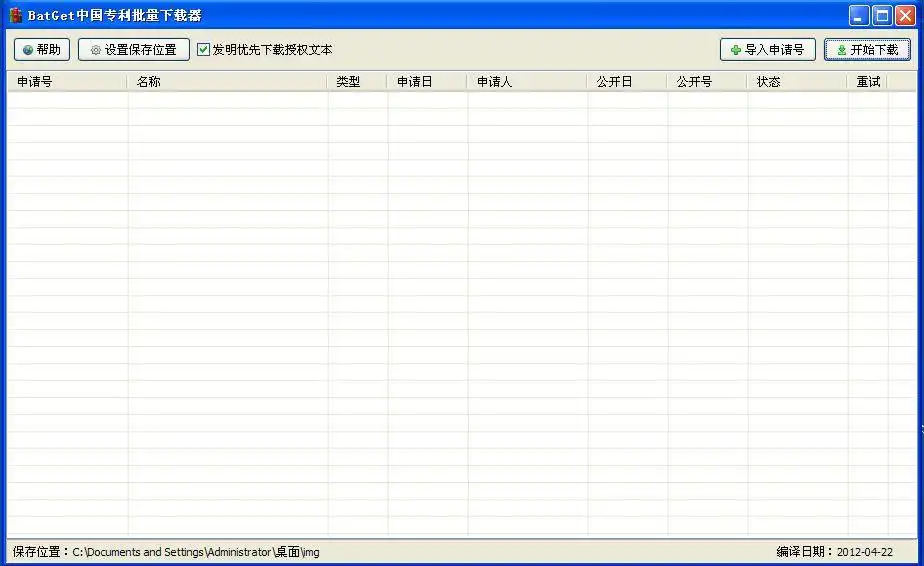
Task: Close the BatGet window
Action: [905, 15]
